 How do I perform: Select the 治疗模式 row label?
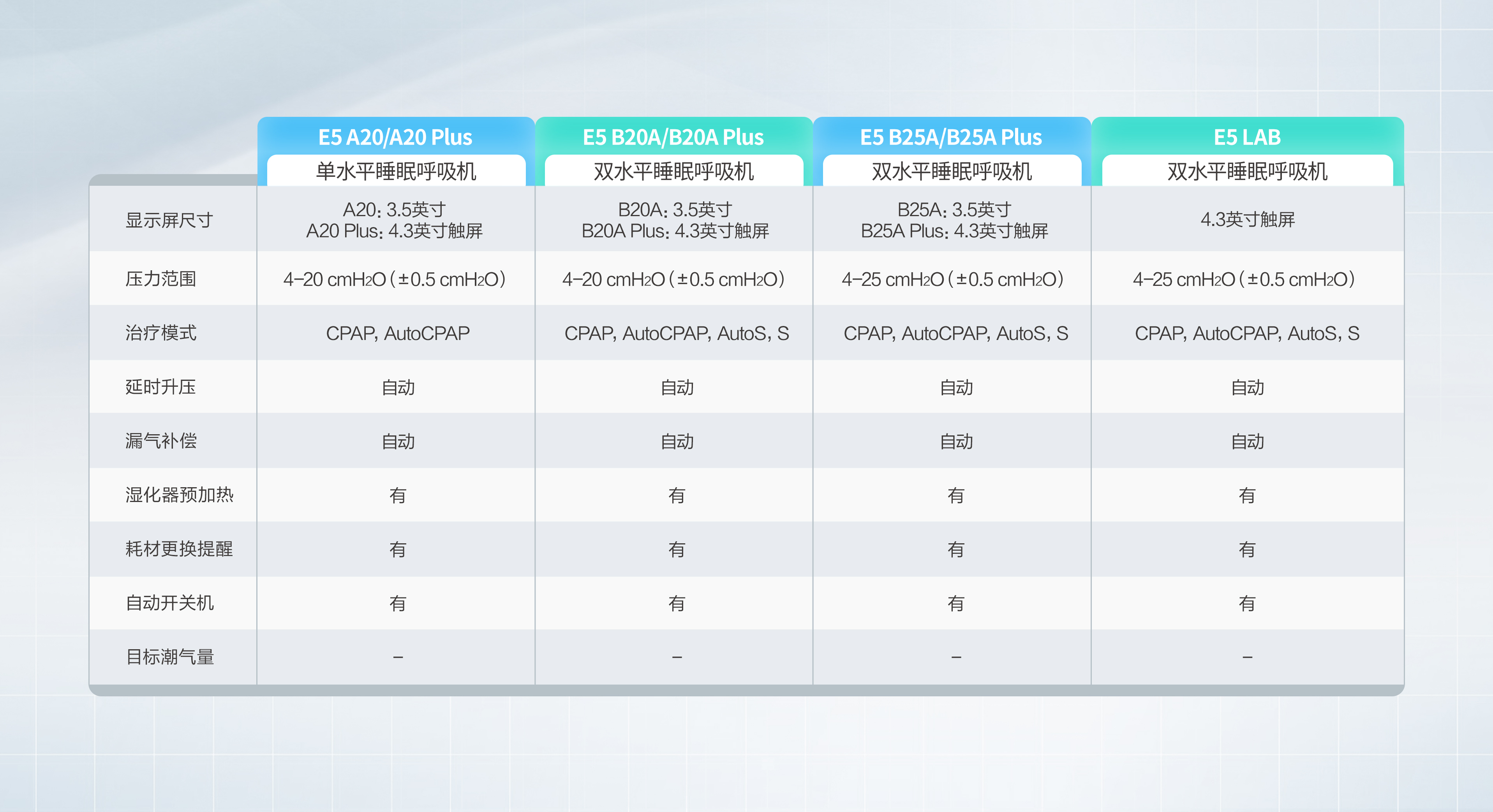coord(160,333)
